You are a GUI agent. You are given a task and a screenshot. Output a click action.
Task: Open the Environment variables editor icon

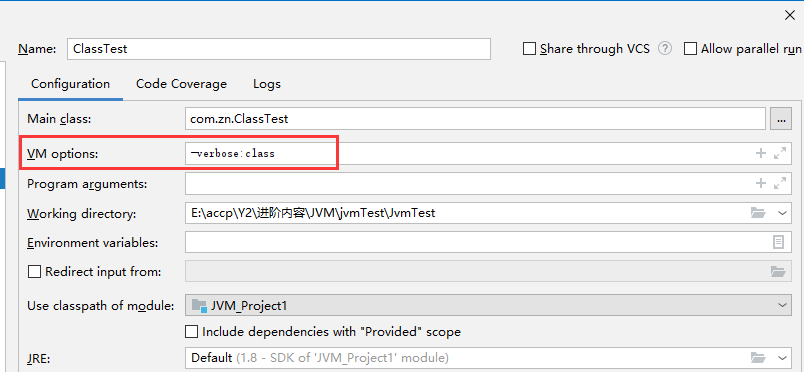(778, 242)
